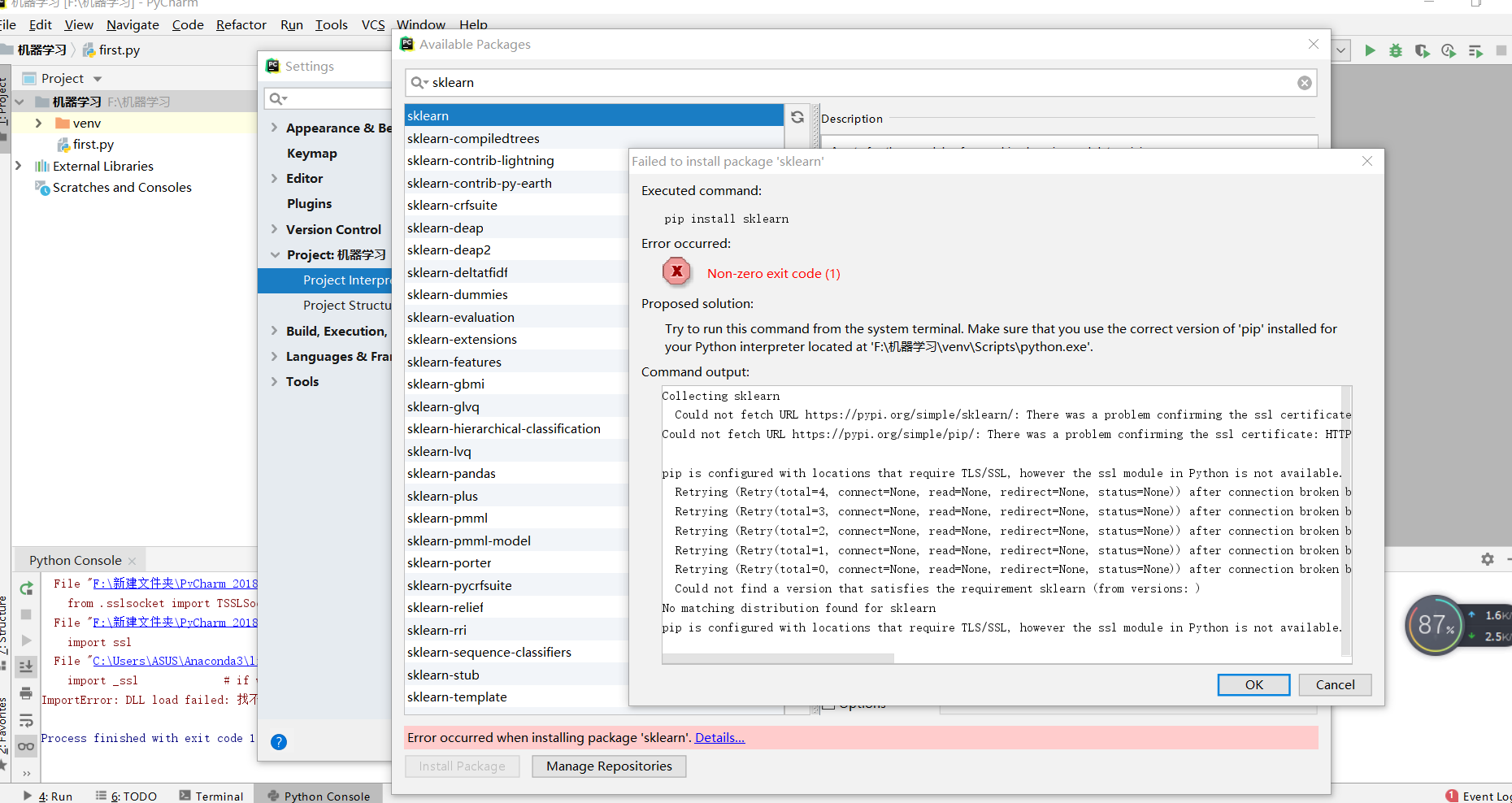Clear the sklearn search field
The height and width of the screenshot is (803, 1512).
pos(1305,83)
